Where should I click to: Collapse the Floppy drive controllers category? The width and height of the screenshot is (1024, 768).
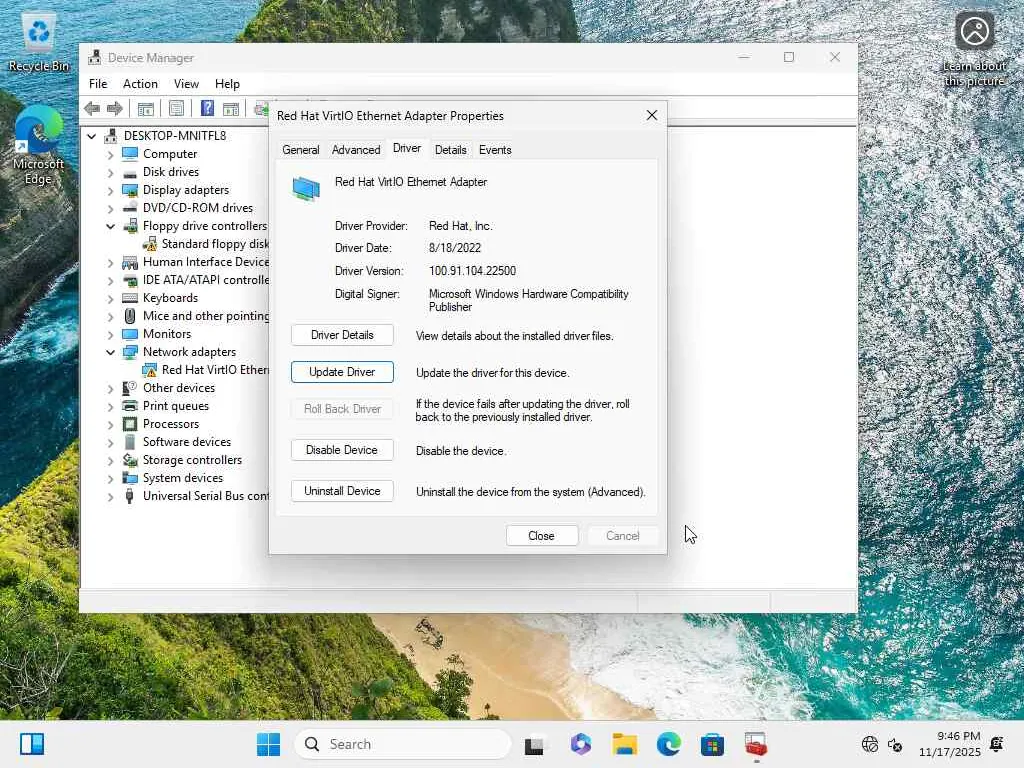point(110,226)
